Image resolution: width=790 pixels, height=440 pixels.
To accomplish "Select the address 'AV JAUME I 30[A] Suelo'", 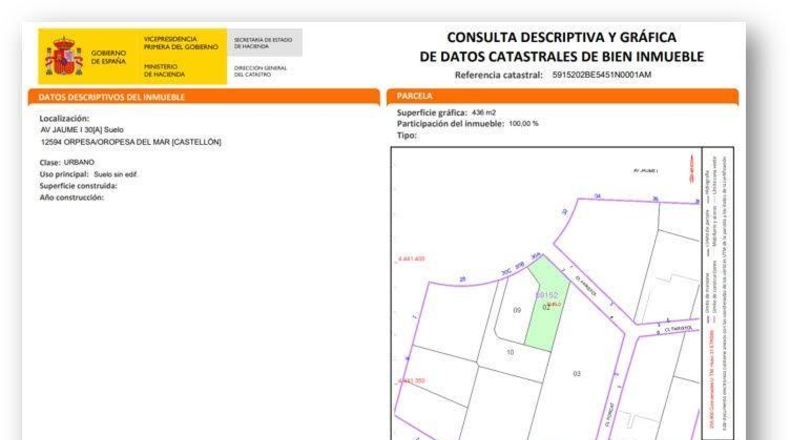I will pos(82,130).
